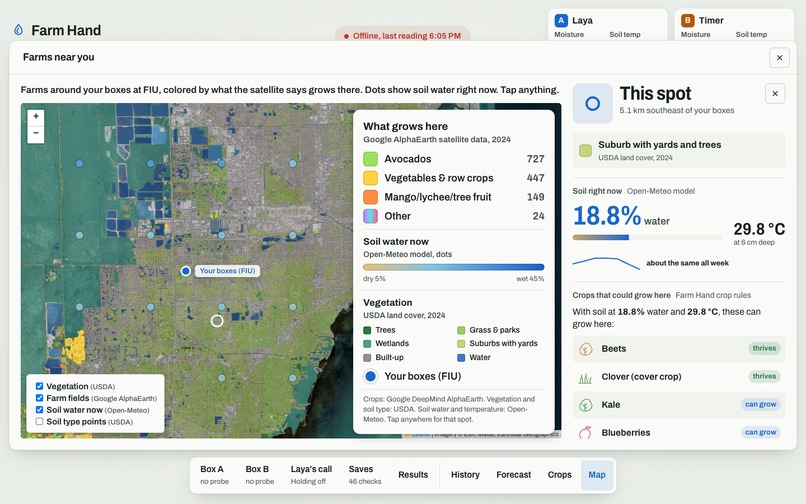806x504 pixels.
Task: Click the Soil water now gradient bar
Action: click(453, 267)
